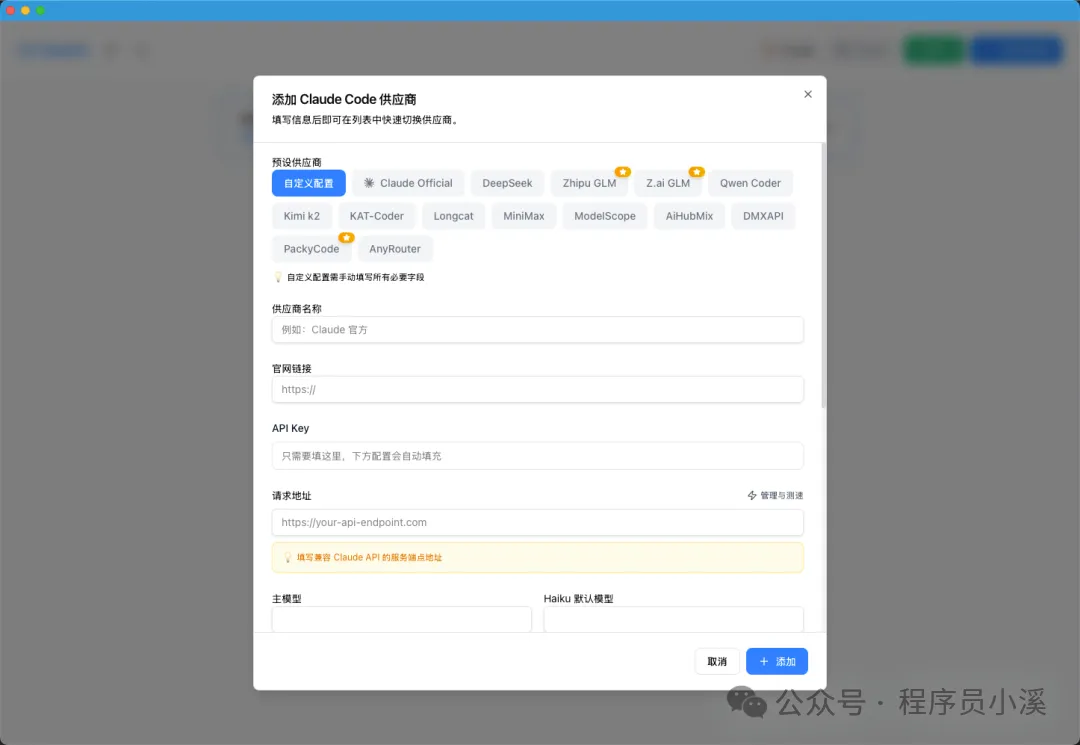The image size is (1080, 745).
Task: Choose the AnyRouter preset
Action: point(395,249)
